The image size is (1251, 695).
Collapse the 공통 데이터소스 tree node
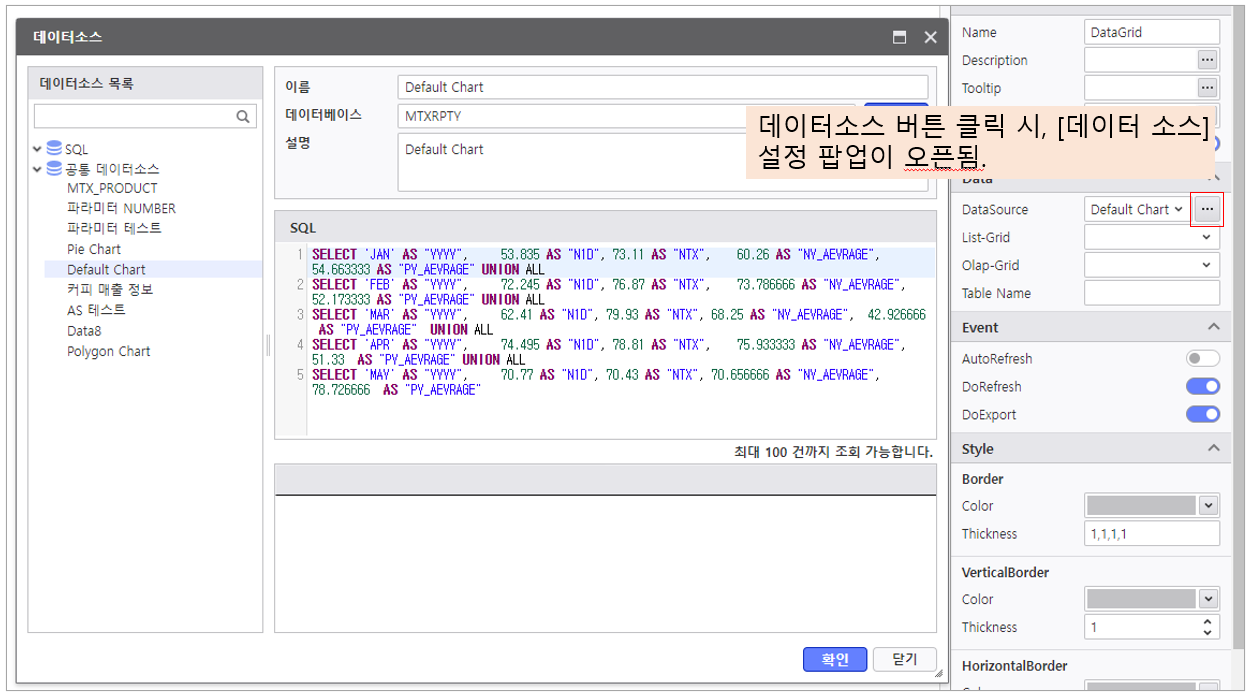tap(37, 169)
